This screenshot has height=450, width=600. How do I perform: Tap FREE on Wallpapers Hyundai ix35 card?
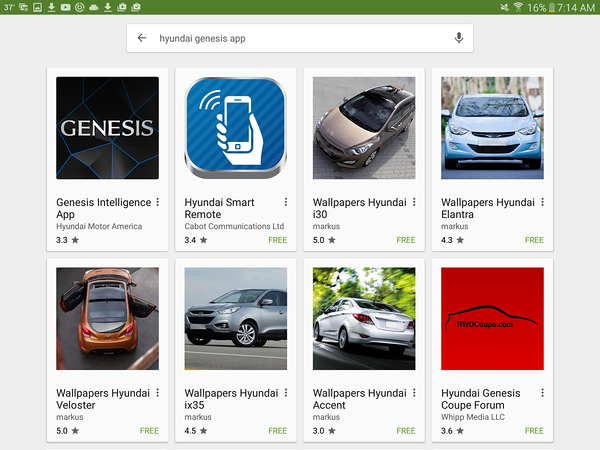277,430
